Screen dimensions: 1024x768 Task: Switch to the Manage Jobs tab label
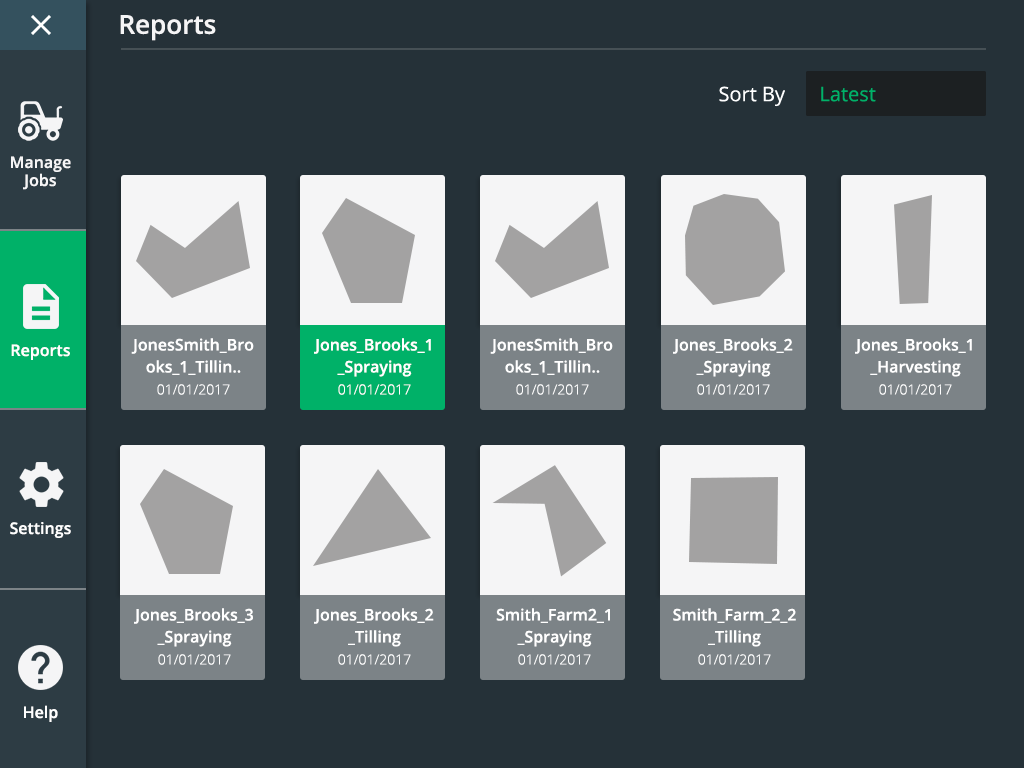[41, 172]
